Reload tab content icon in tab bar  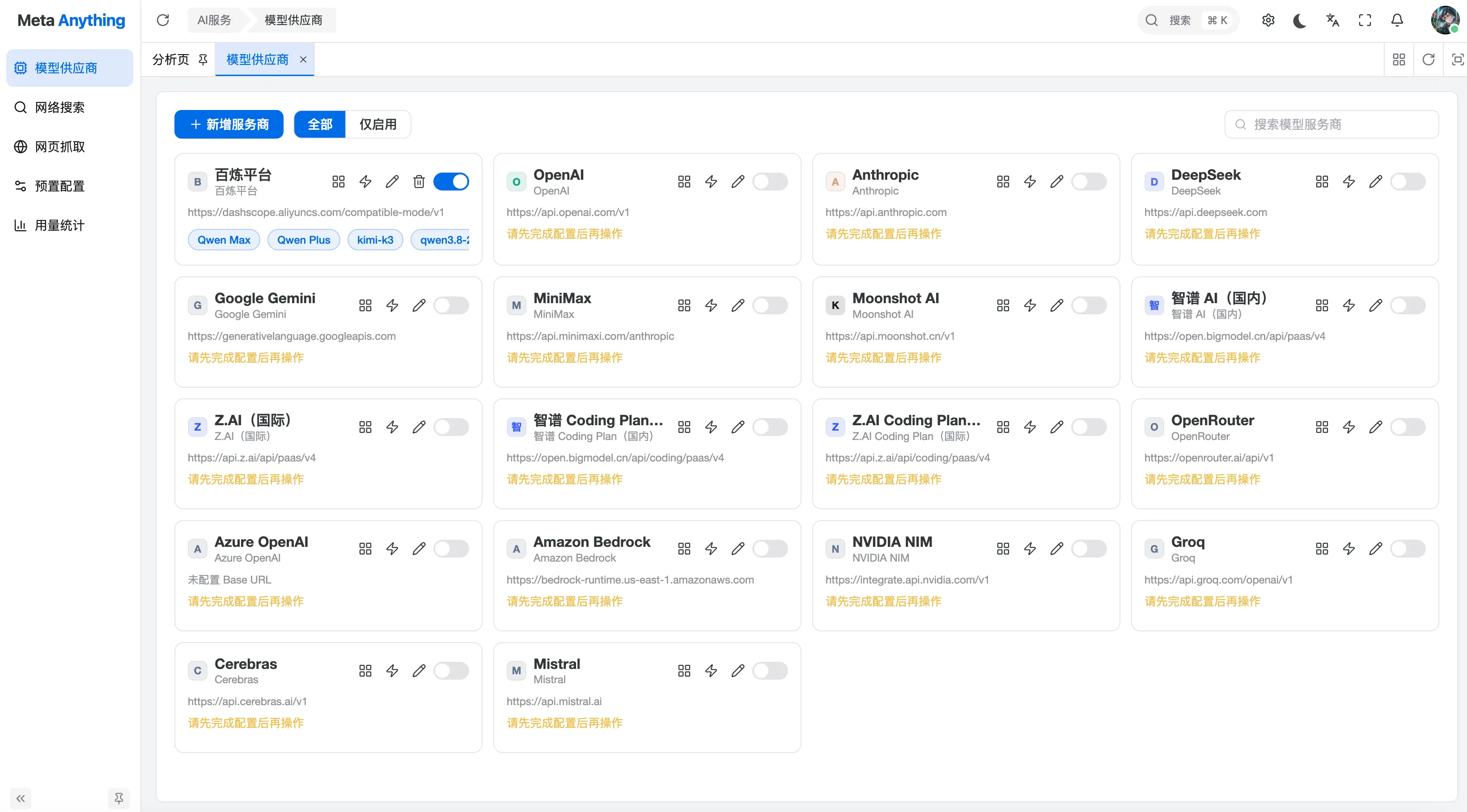click(1428, 59)
